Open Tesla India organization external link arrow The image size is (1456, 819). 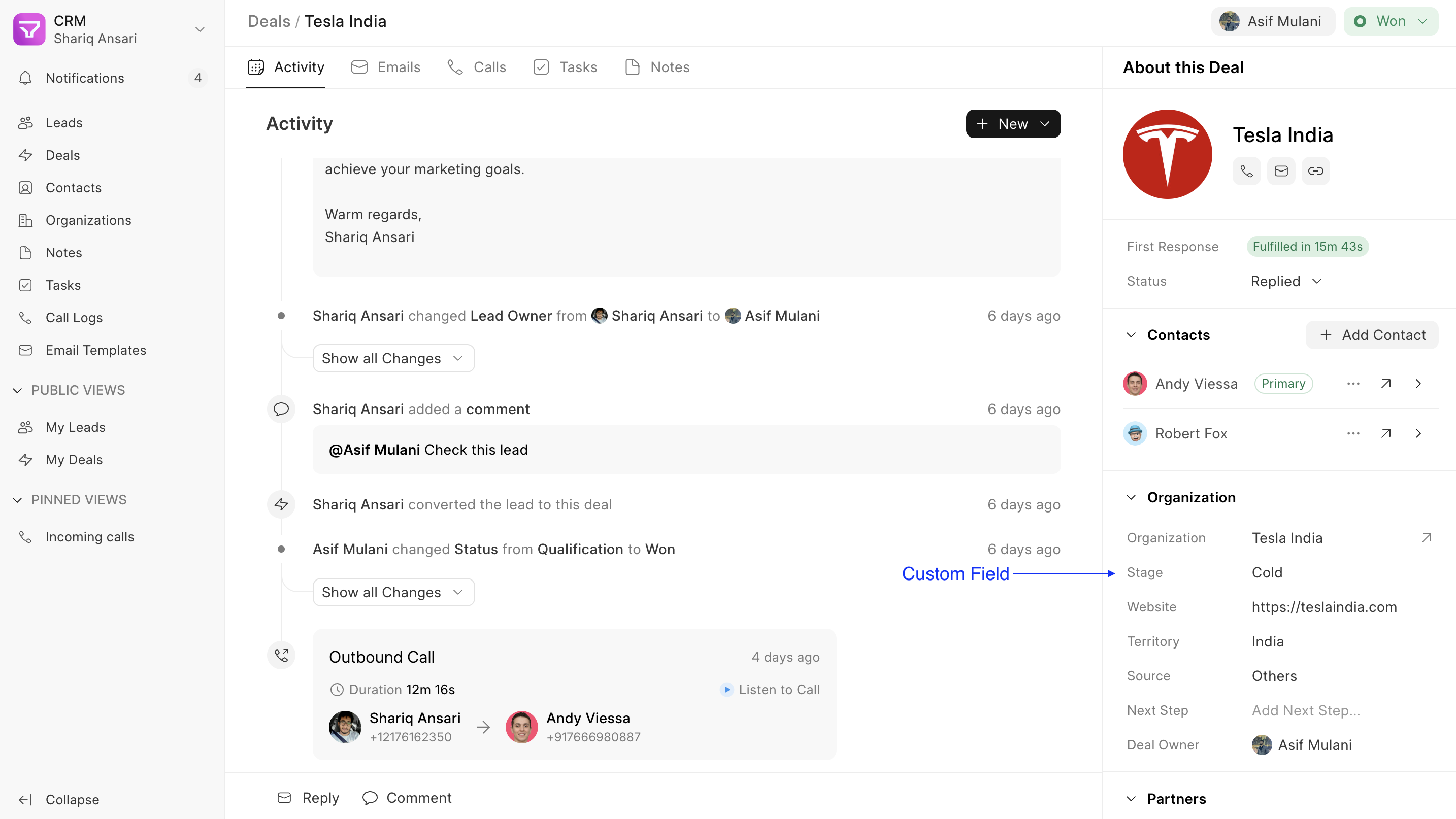pos(1426,538)
